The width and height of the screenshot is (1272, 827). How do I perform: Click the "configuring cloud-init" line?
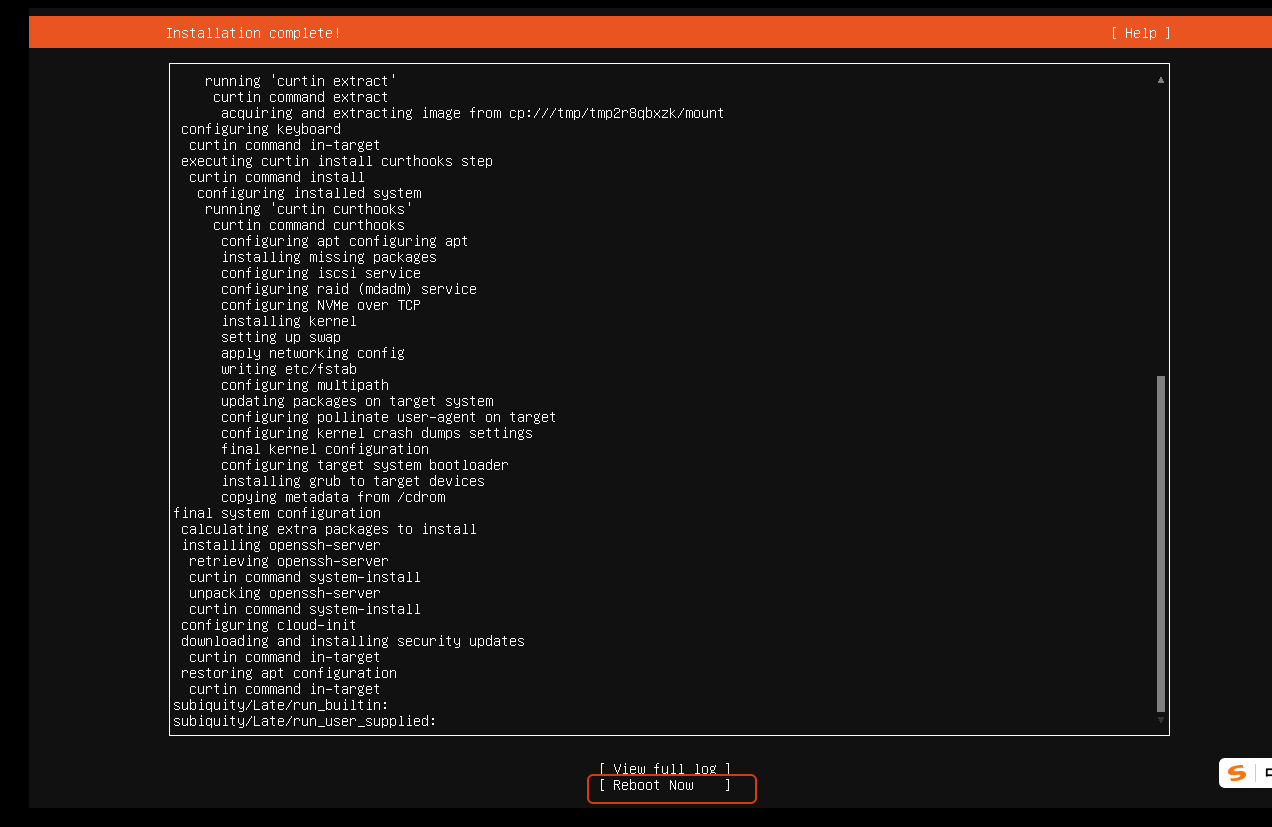point(269,625)
